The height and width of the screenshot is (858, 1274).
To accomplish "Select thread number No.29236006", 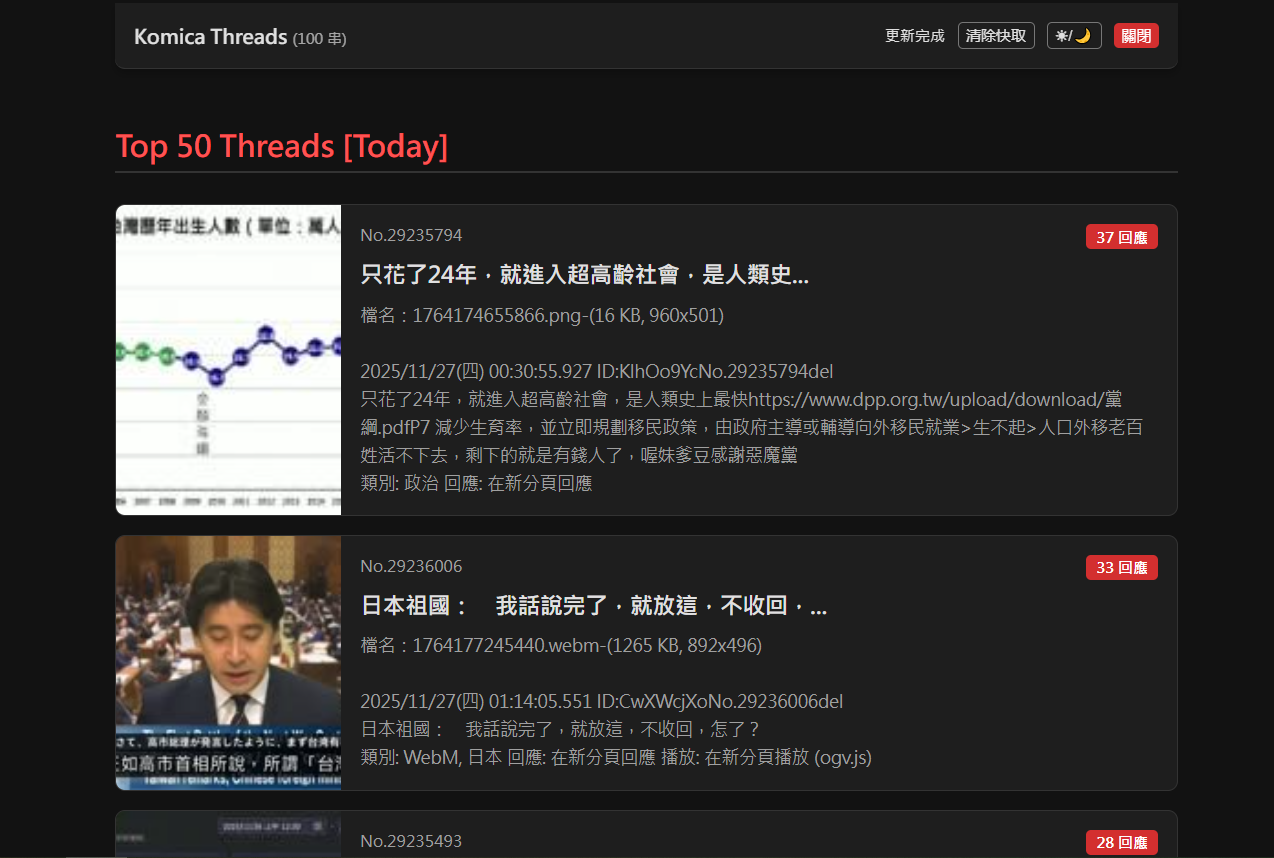I will tap(411, 566).
